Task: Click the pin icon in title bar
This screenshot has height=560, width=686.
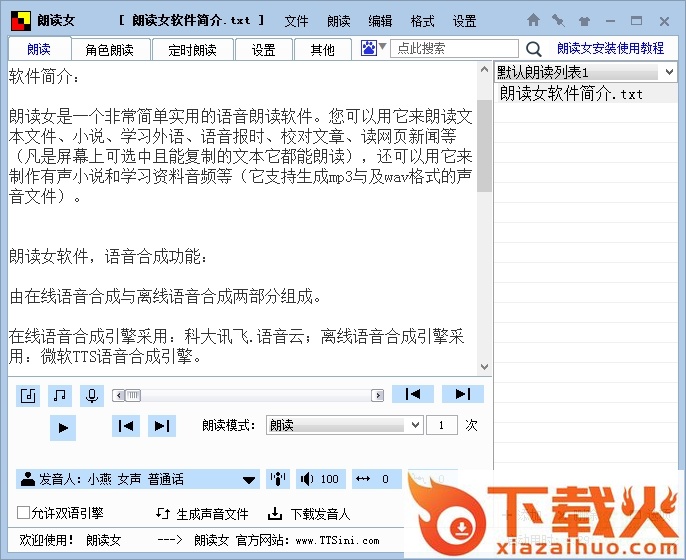Action: coord(558,21)
